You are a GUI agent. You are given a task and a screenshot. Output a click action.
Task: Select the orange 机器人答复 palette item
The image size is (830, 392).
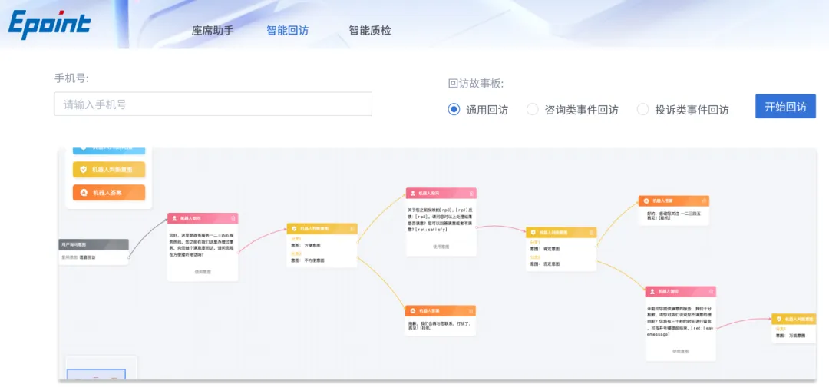coord(109,192)
